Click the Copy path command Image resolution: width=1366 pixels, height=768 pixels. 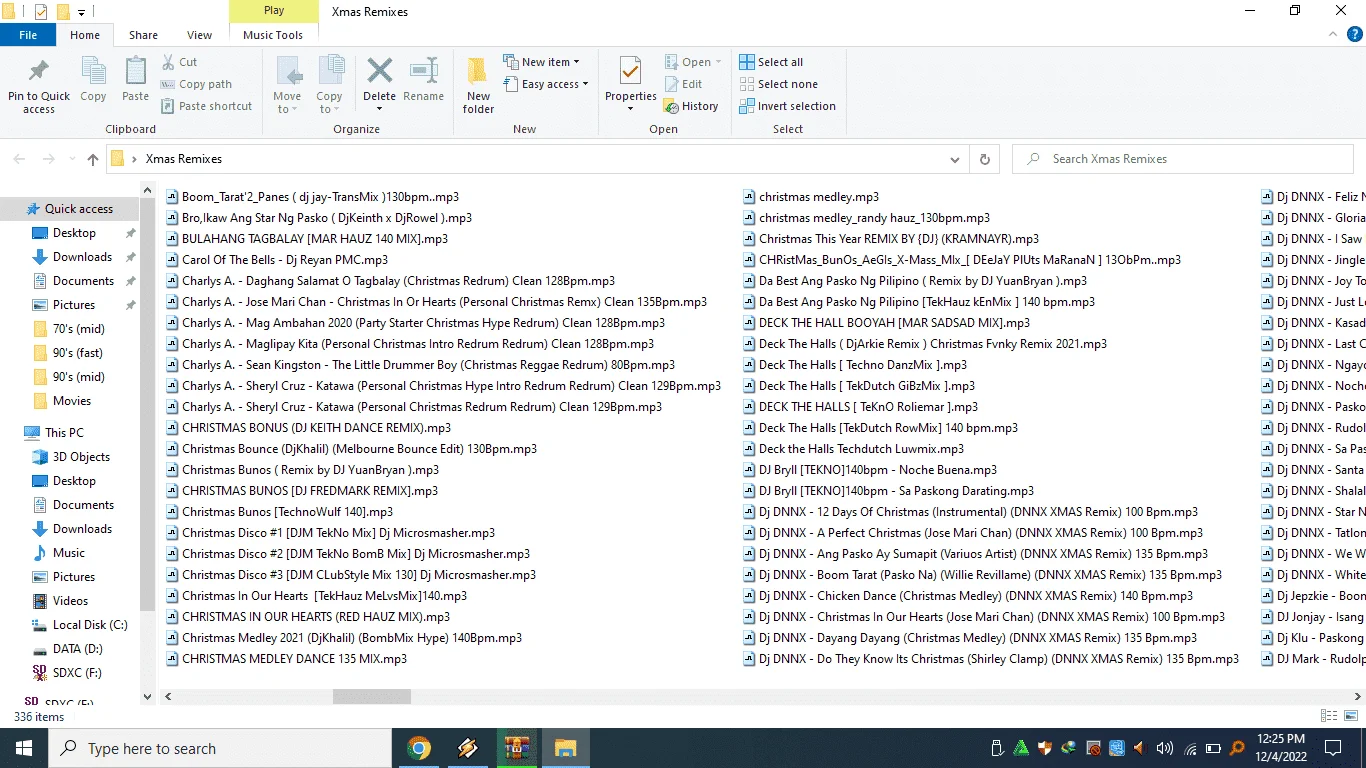[196, 84]
